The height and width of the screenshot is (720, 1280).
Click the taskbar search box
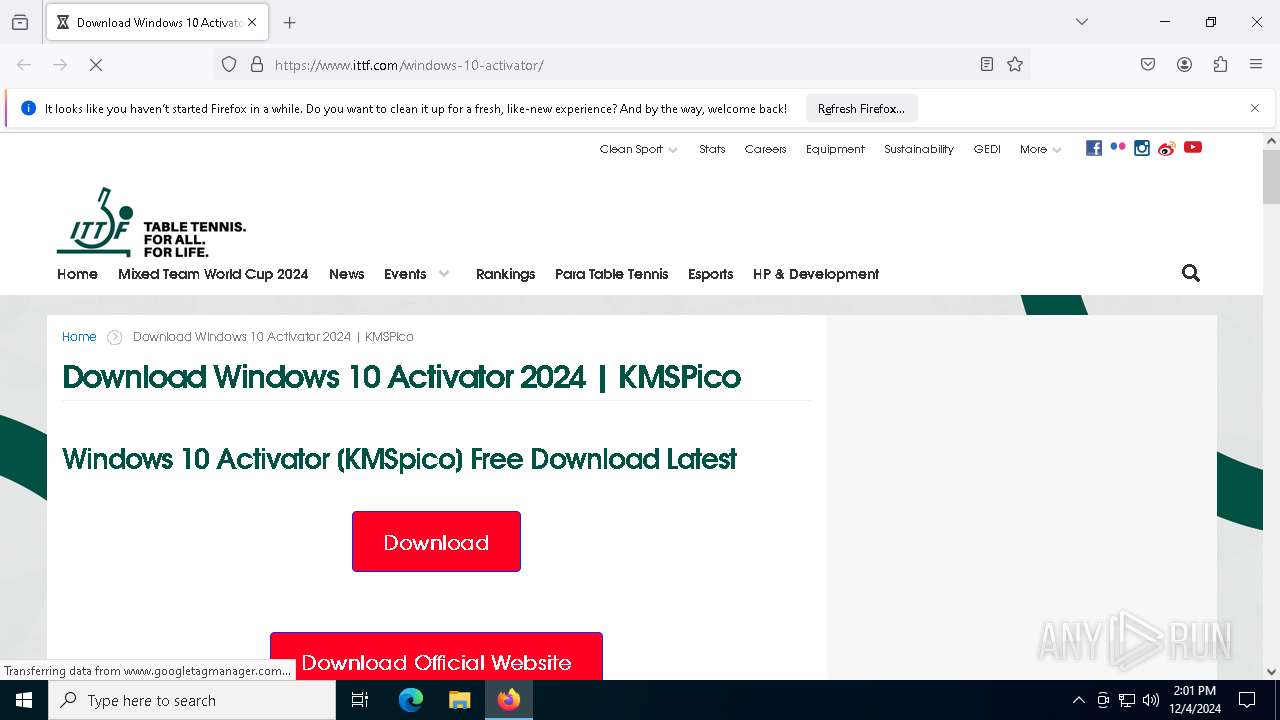(192, 700)
